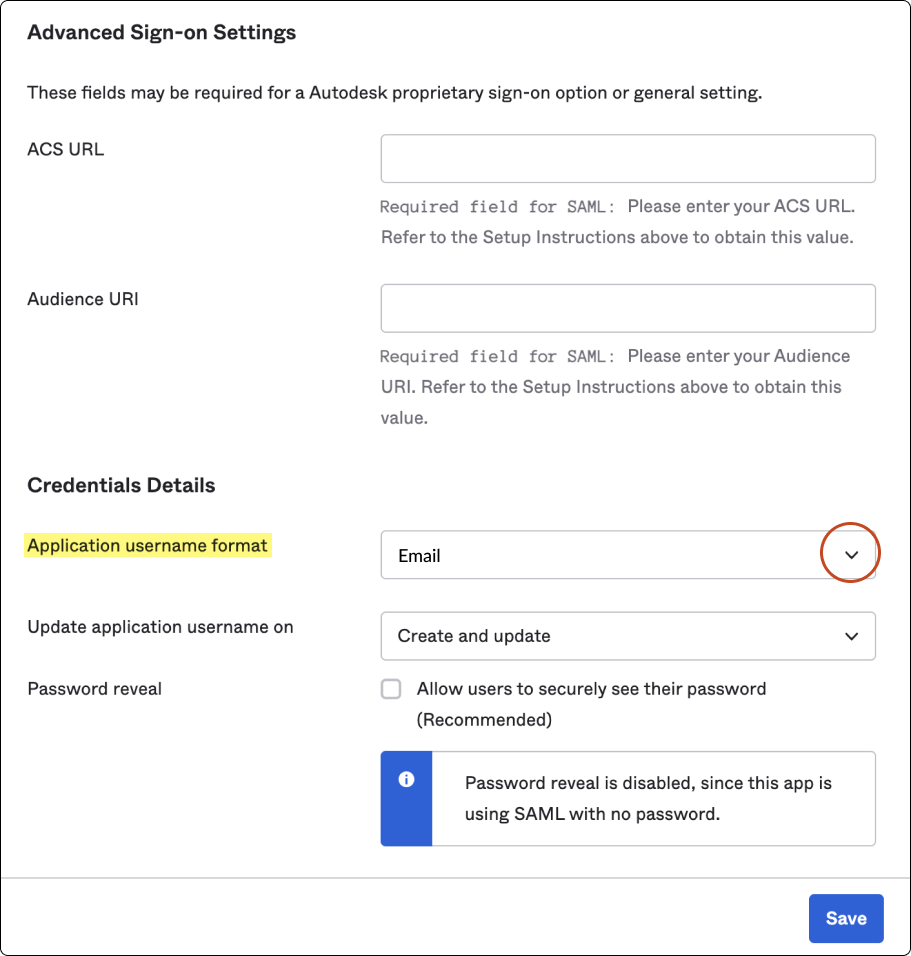Focus the Audience URI text box
911x956 pixels.
(628, 308)
